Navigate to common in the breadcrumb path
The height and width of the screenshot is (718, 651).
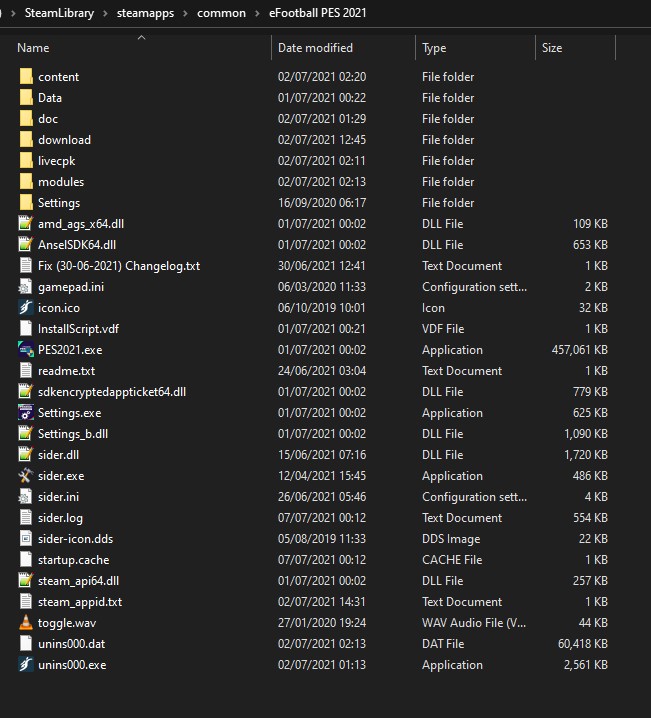pyautogui.click(x=221, y=13)
